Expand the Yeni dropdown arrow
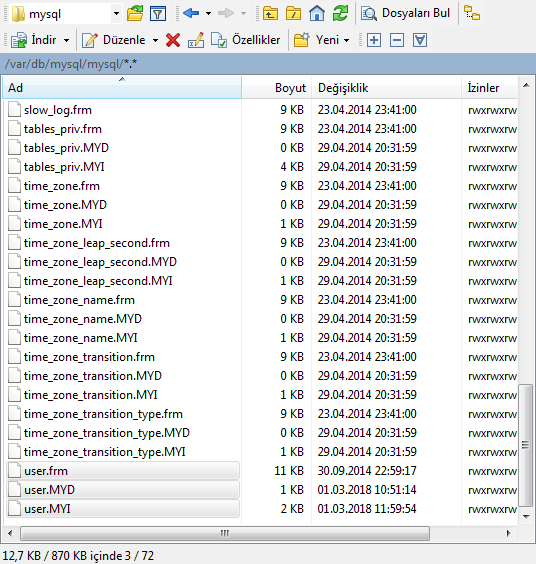The height and width of the screenshot is (564, 536). 346,40
